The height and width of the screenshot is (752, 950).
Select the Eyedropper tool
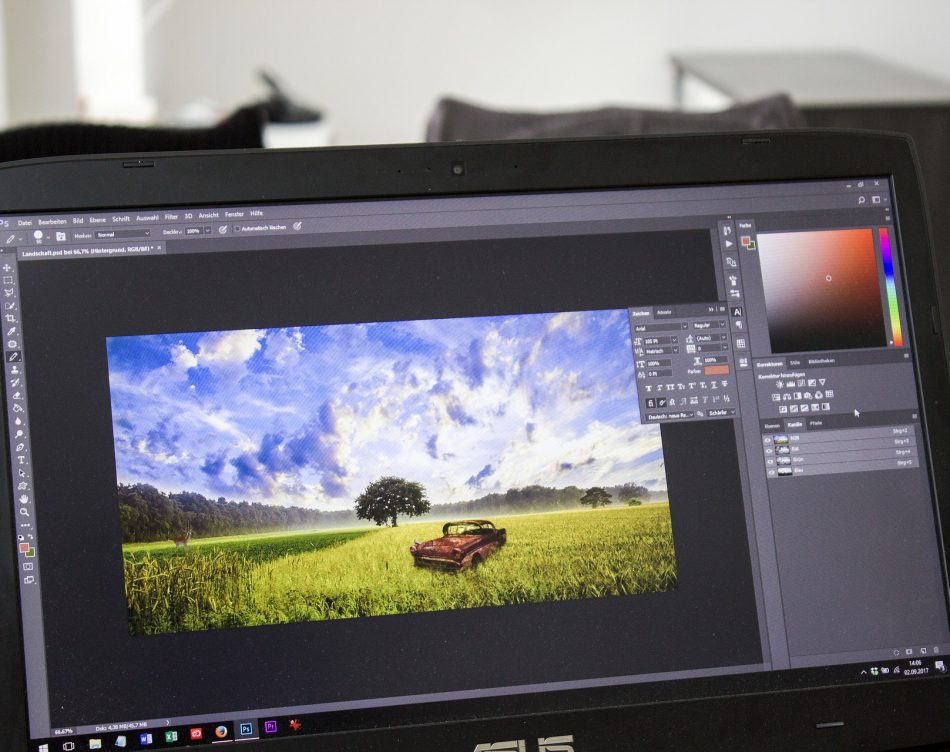coord(12,331)
